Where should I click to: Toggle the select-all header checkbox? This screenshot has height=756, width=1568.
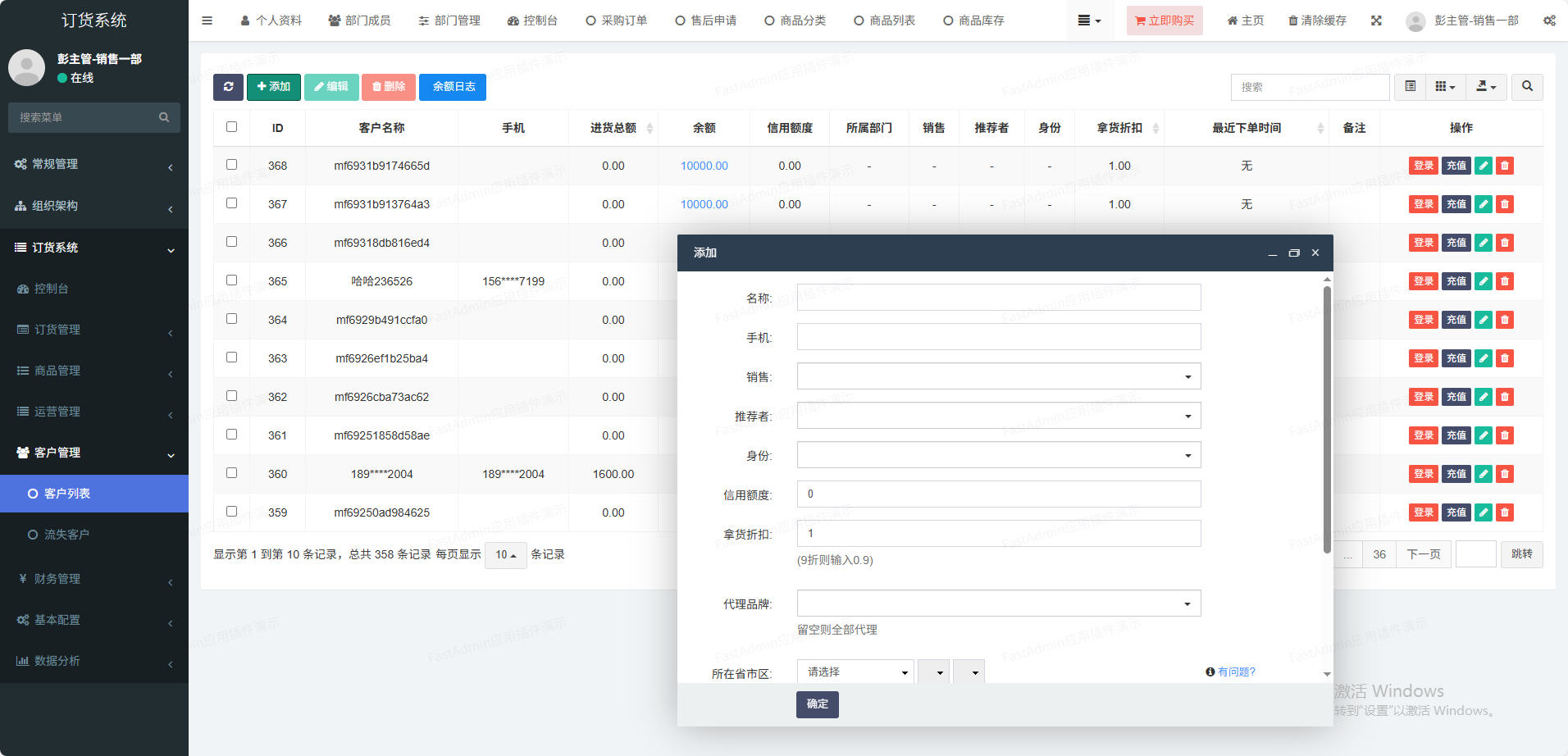coord(231,127)
